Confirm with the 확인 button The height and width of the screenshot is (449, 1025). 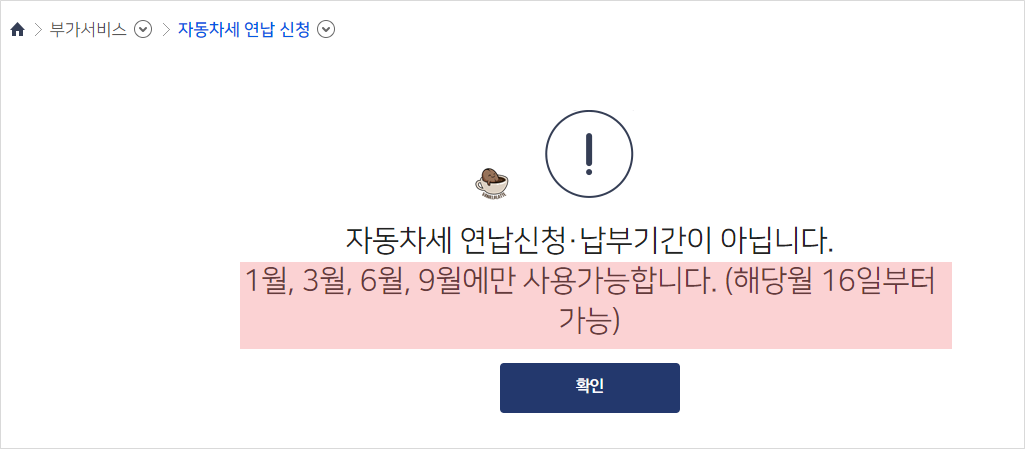[x=590, y=388]
